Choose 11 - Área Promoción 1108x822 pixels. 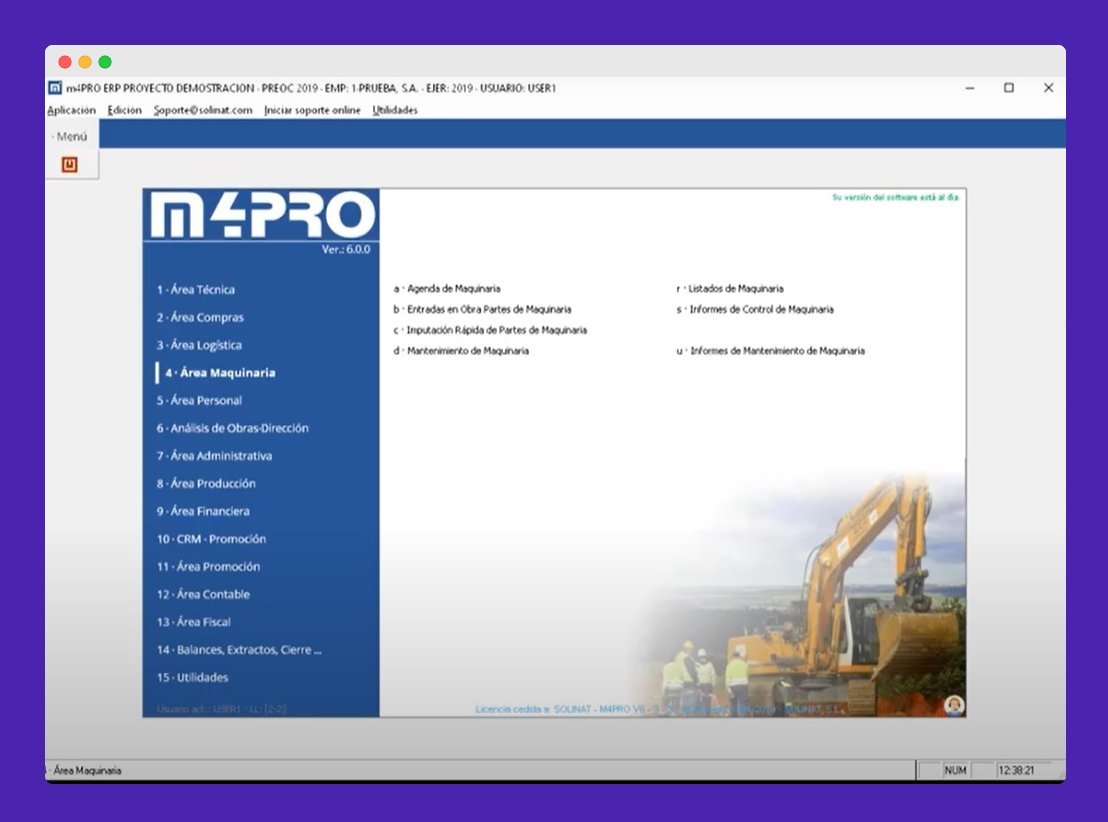(208, 567)
